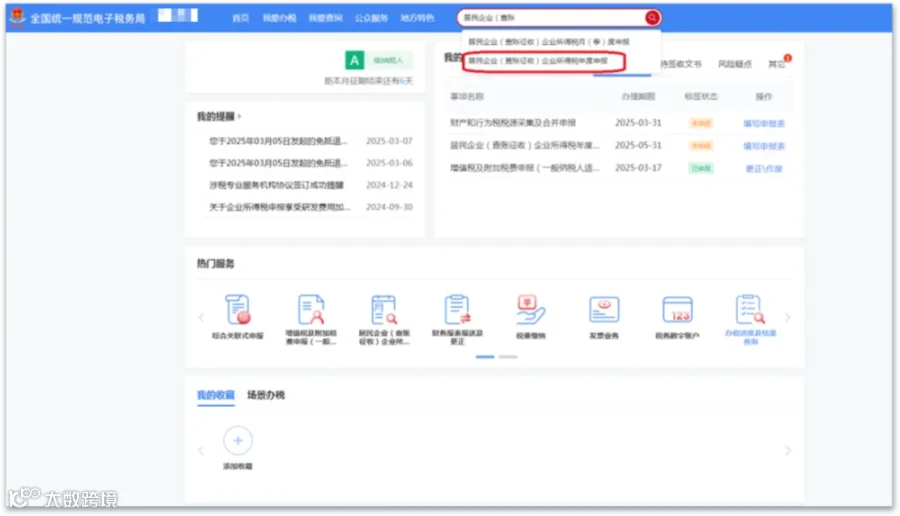This screenshot has width=900, height=516.
Task: Click the 事项名称 column header
Action: 467,96
